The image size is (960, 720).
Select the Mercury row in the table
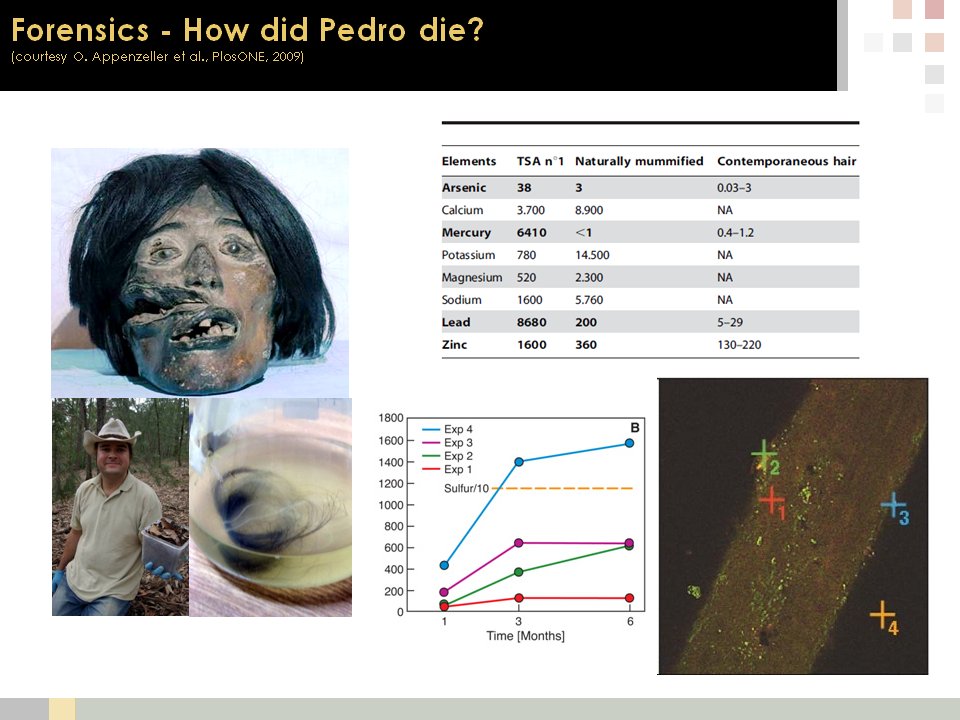pyautogui.click(x=650, y=233)
